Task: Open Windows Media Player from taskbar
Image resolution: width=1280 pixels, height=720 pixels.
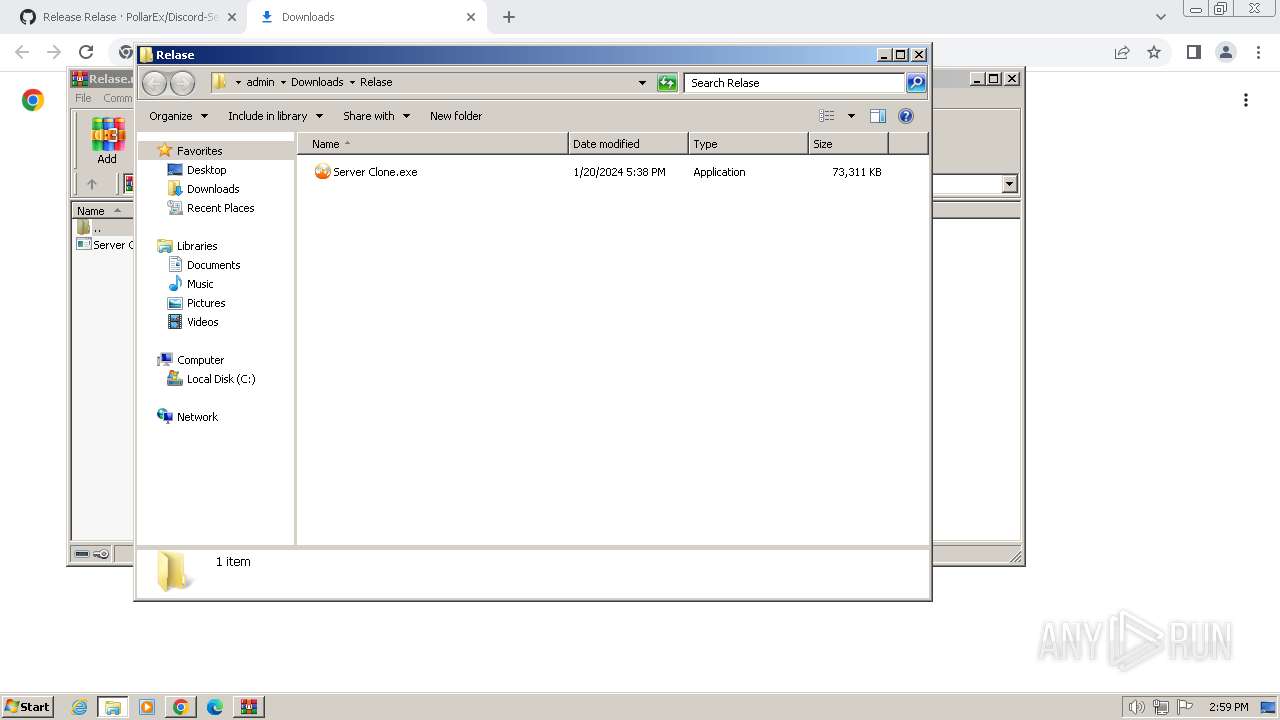Action: 147,707
